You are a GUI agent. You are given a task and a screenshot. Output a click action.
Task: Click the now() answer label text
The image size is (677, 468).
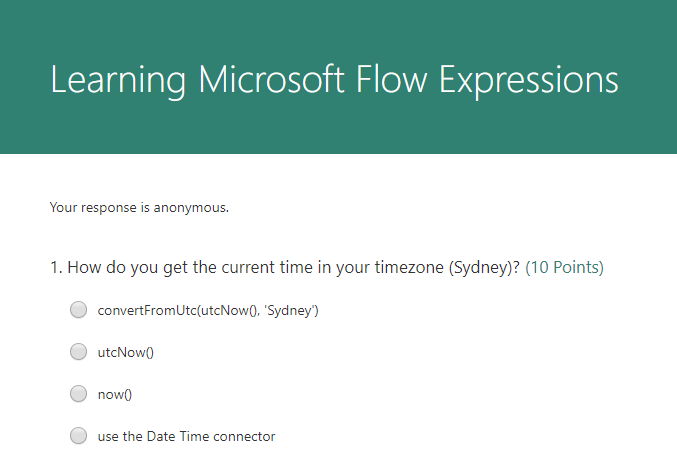(x=115, y=394)
